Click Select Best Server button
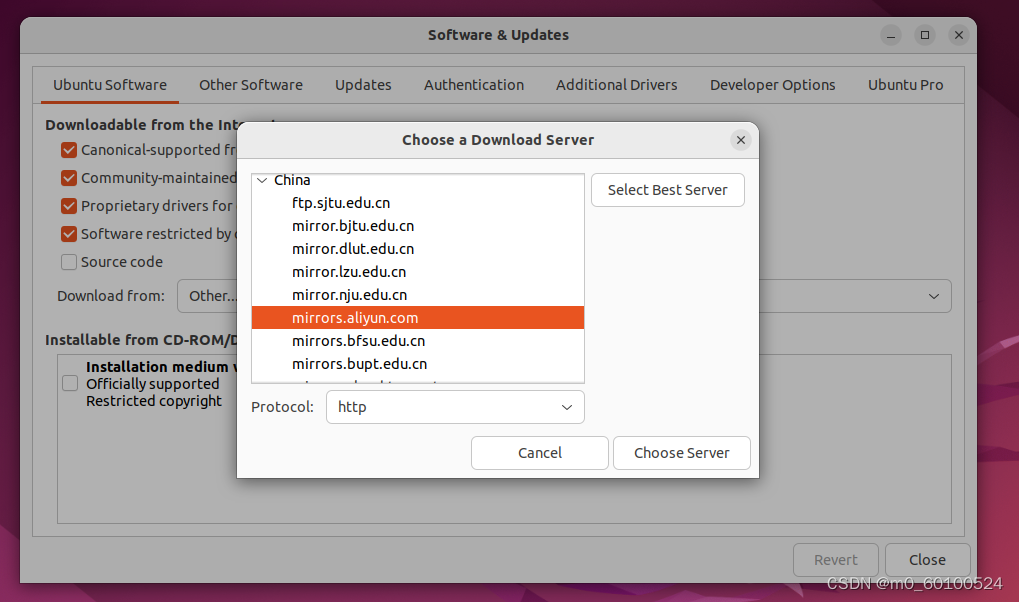 tap(667, 190)
